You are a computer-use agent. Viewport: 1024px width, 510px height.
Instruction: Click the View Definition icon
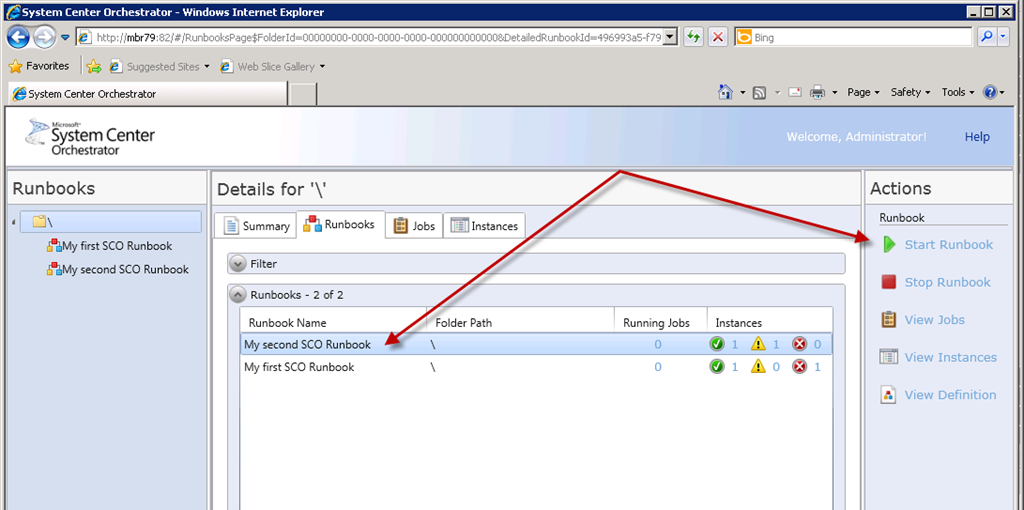[889, 395]
